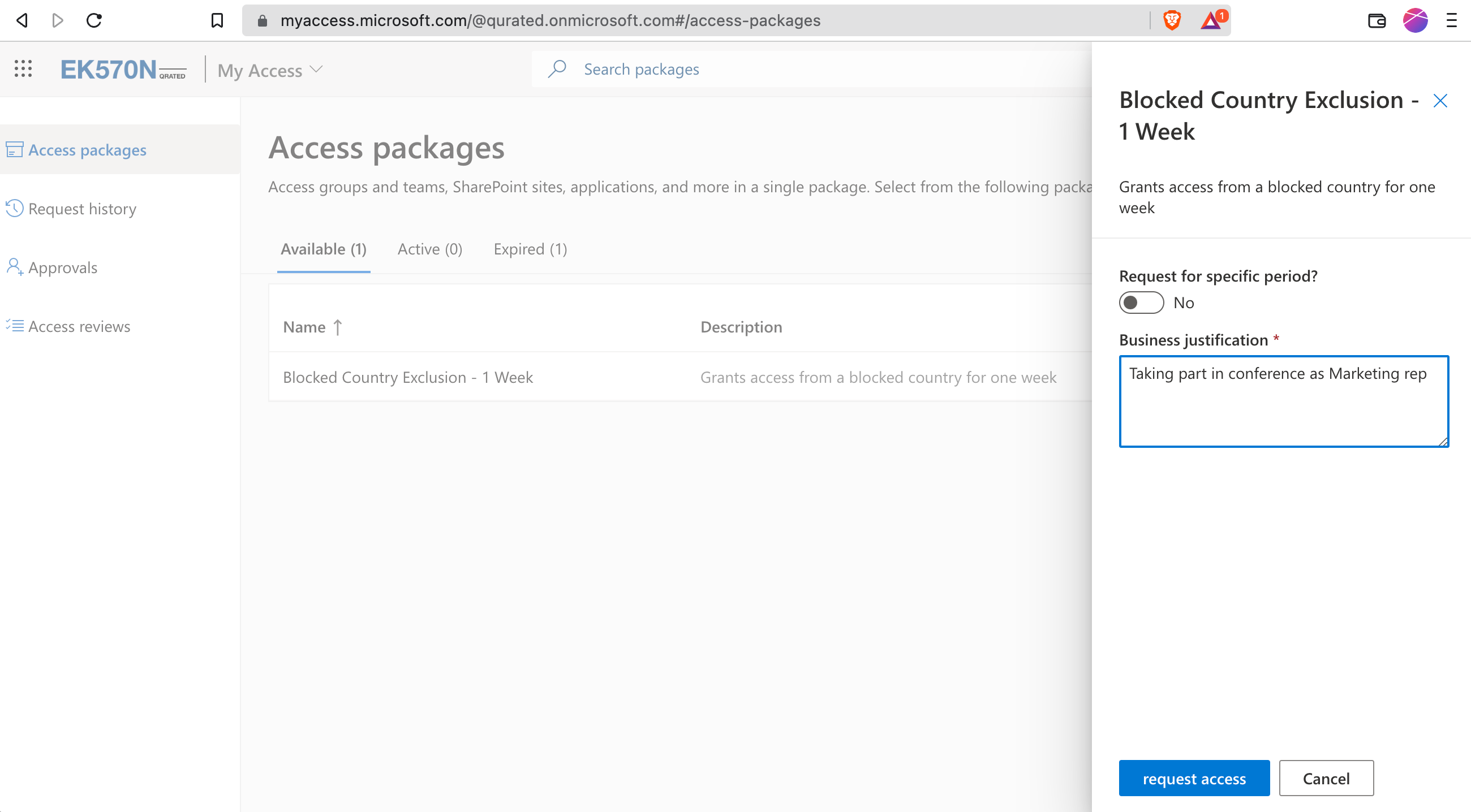Reload the page
Image resolution: width=1471 pixels, height=812 pixels.
(94, 20)
